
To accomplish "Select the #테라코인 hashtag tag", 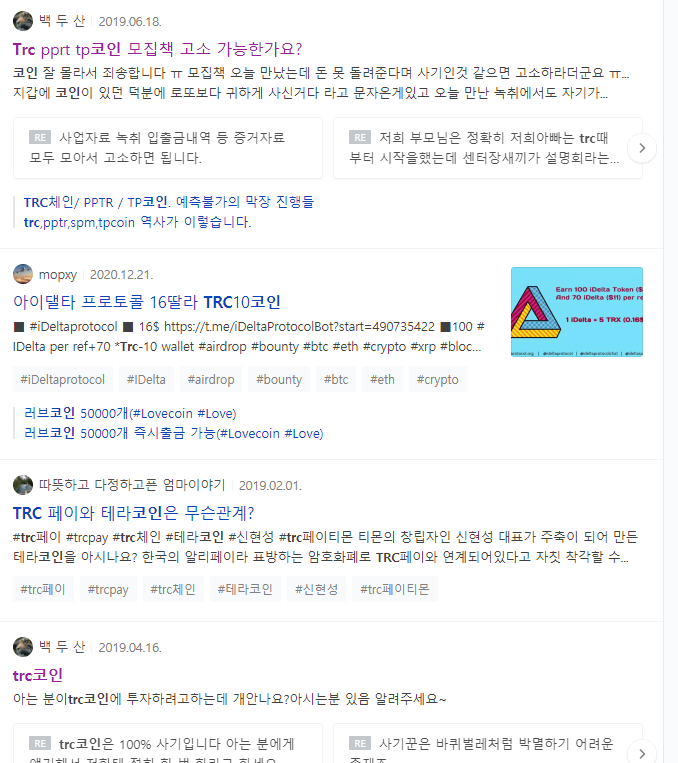I will coord(245,589).
